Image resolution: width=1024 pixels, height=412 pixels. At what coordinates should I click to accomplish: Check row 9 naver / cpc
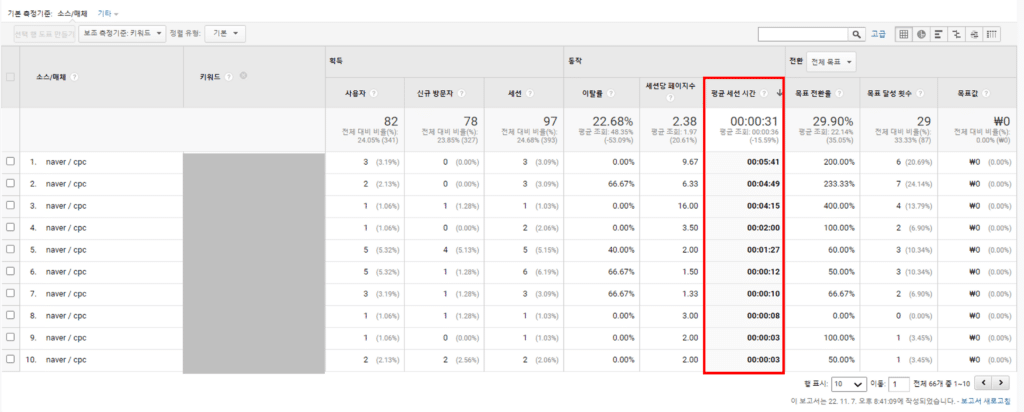pyautogui.click(x=10, y=338)
